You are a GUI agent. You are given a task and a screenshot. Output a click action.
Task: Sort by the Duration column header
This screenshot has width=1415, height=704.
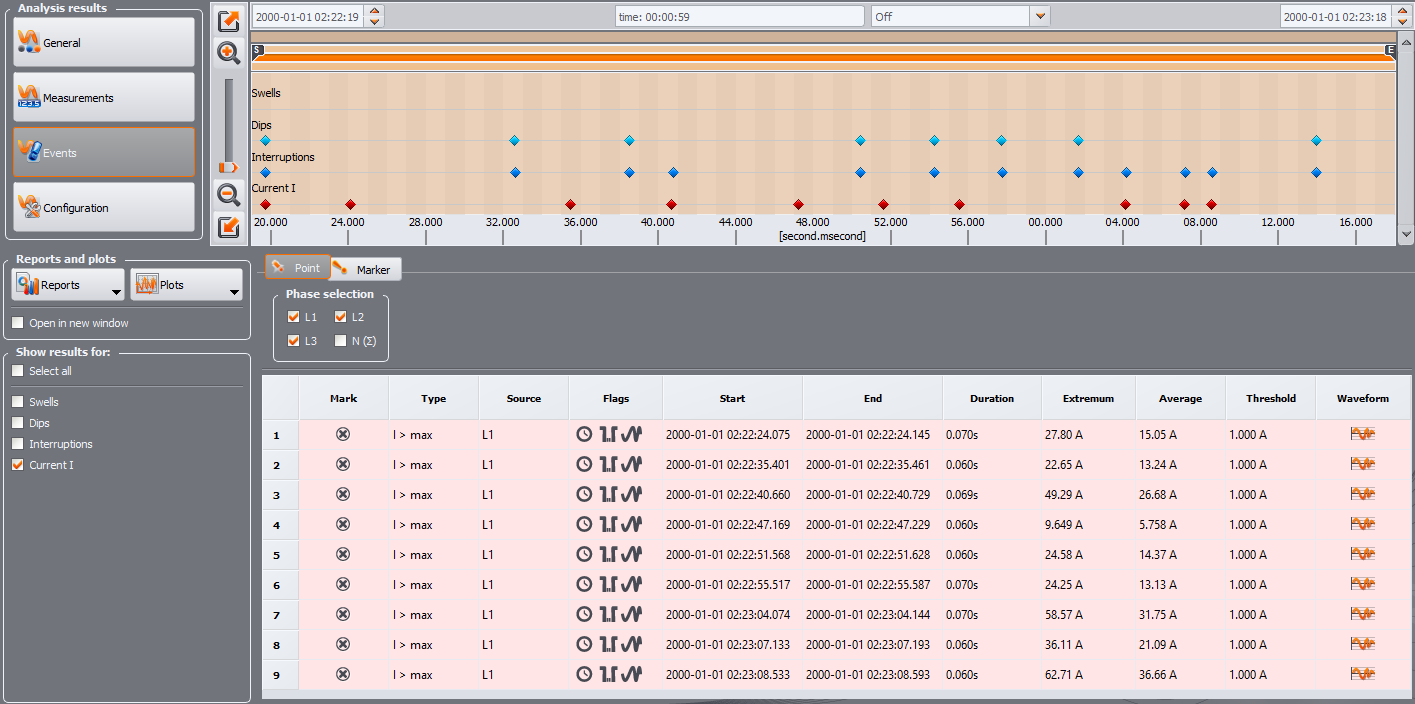click(x=992, y=398)
